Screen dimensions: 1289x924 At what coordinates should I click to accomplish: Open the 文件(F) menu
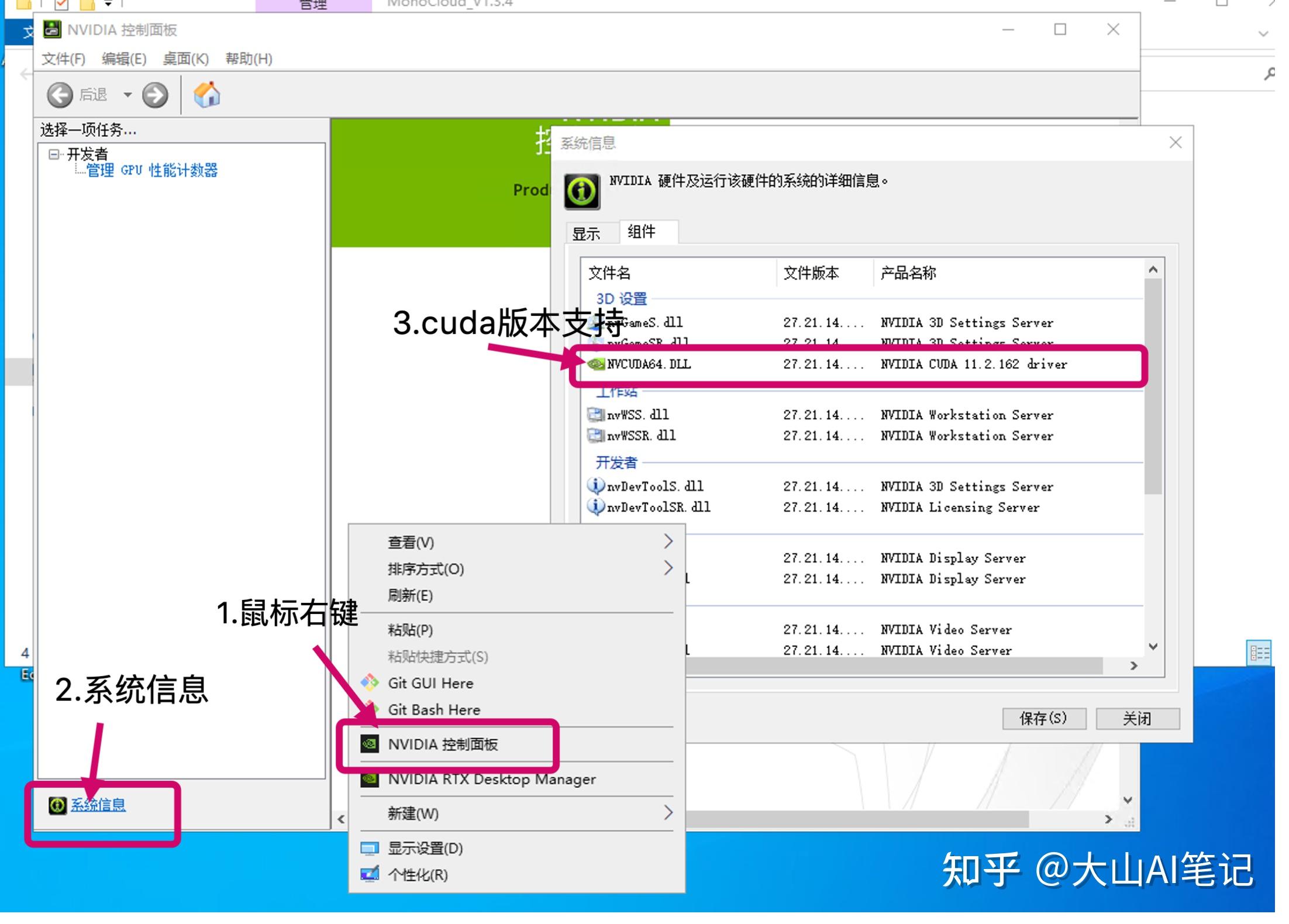62,58
